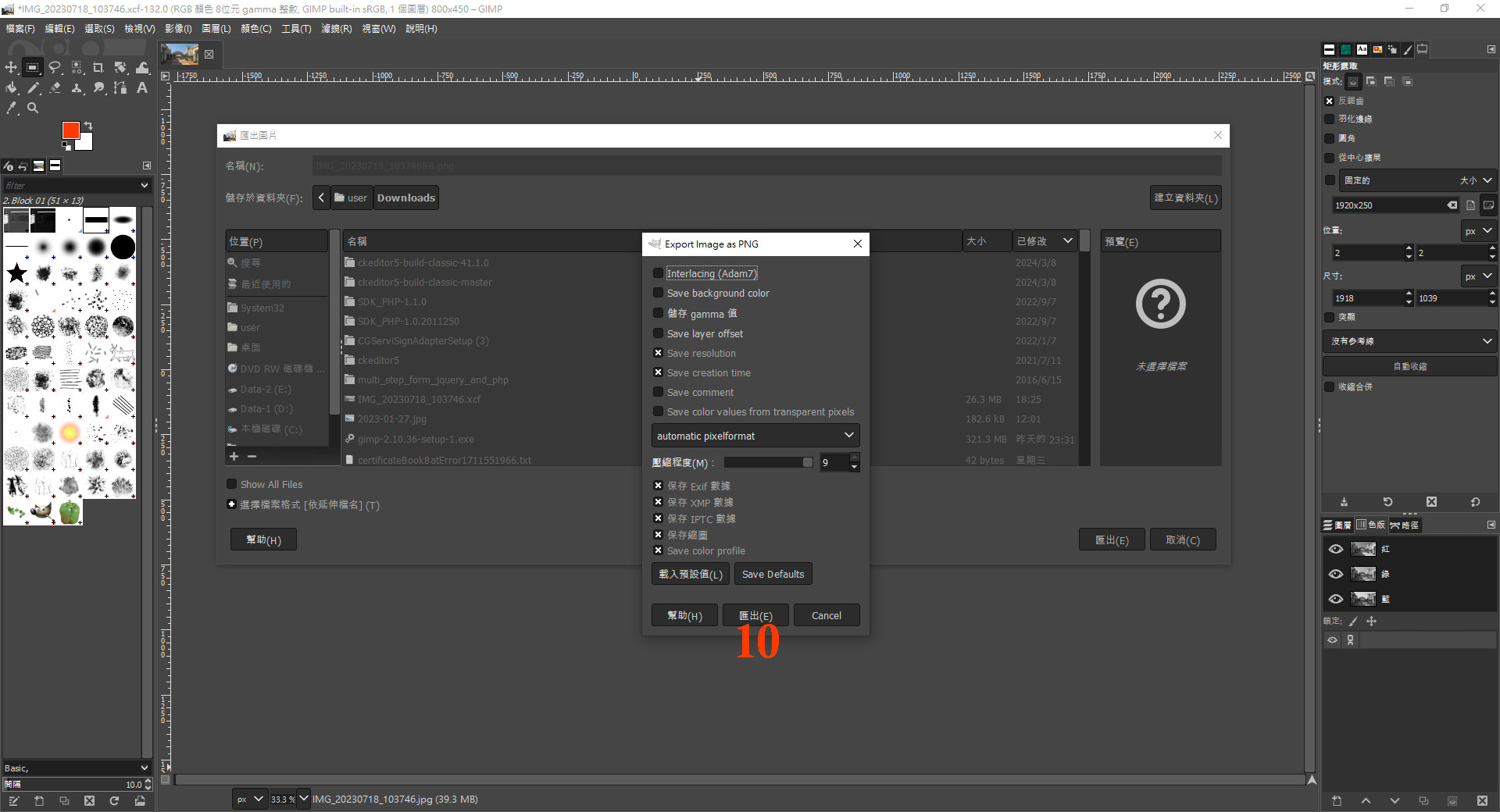Reset colors to default black and white
This screenshot has height=812, width=1500.
(66, 146)
